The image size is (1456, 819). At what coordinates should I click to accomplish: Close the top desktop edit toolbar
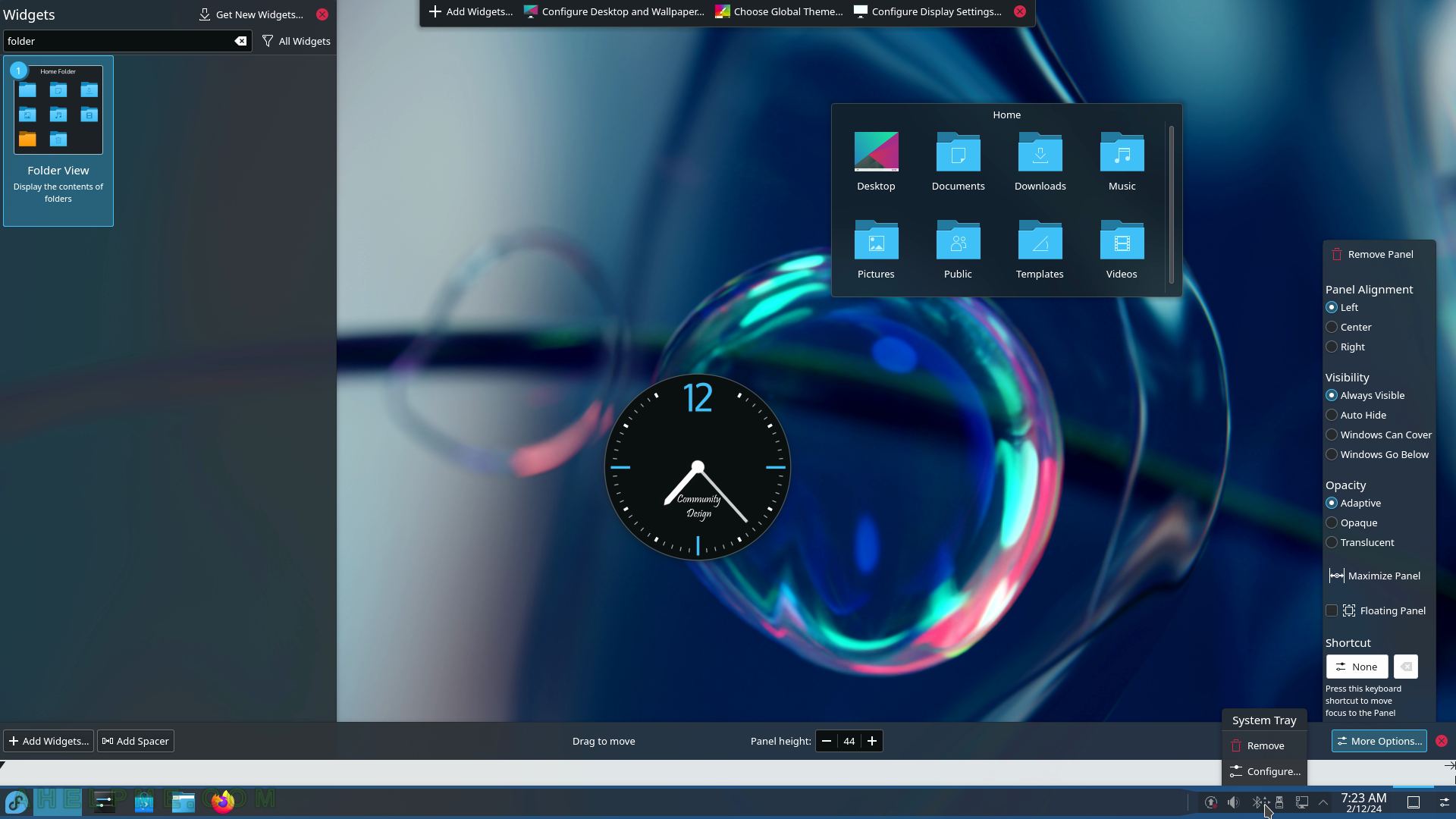point(1020,11)
